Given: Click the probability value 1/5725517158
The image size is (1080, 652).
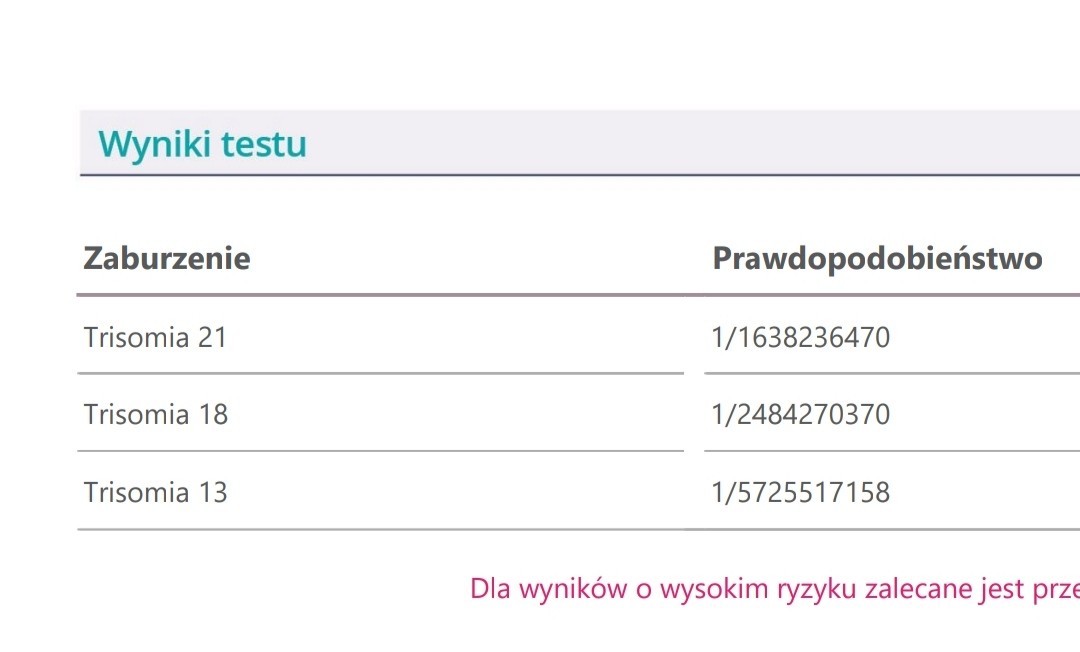Looking at the screenshot, I should [800, 493].
